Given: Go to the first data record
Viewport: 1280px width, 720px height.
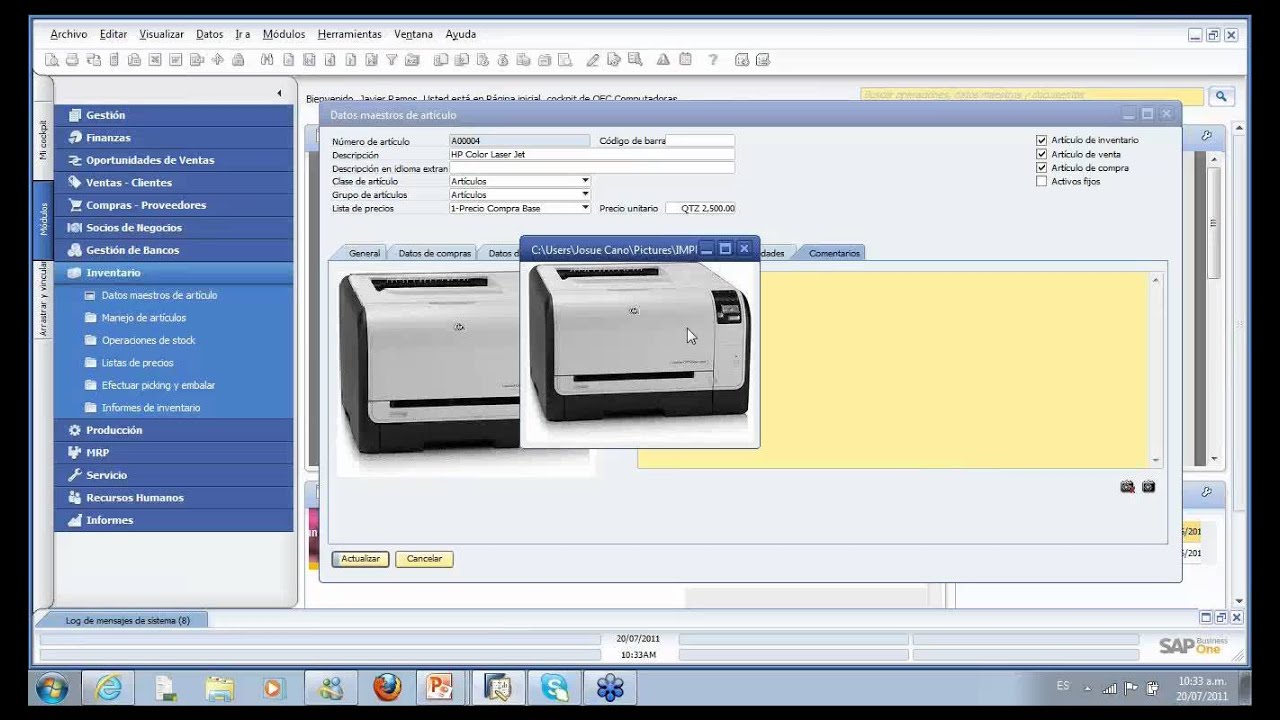Looking at the screenshot, I should [309, 60].
